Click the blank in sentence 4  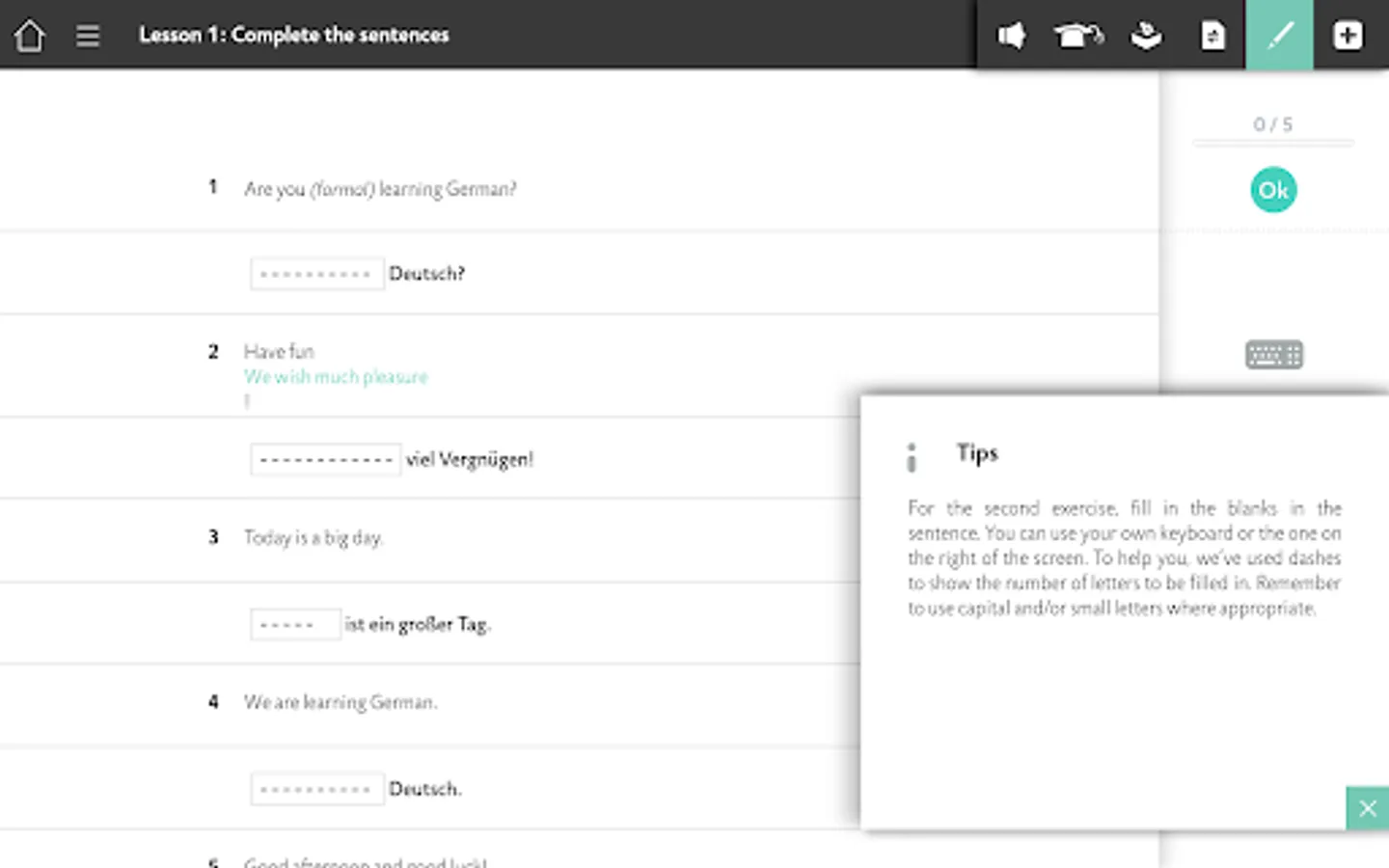pyautogui.click(x=316, y=789)
